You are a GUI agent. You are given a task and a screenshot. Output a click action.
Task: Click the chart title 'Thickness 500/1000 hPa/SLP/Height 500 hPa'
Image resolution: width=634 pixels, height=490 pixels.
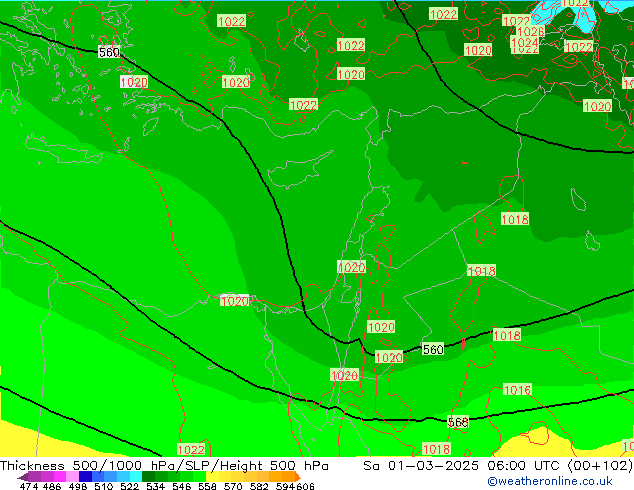164,466
